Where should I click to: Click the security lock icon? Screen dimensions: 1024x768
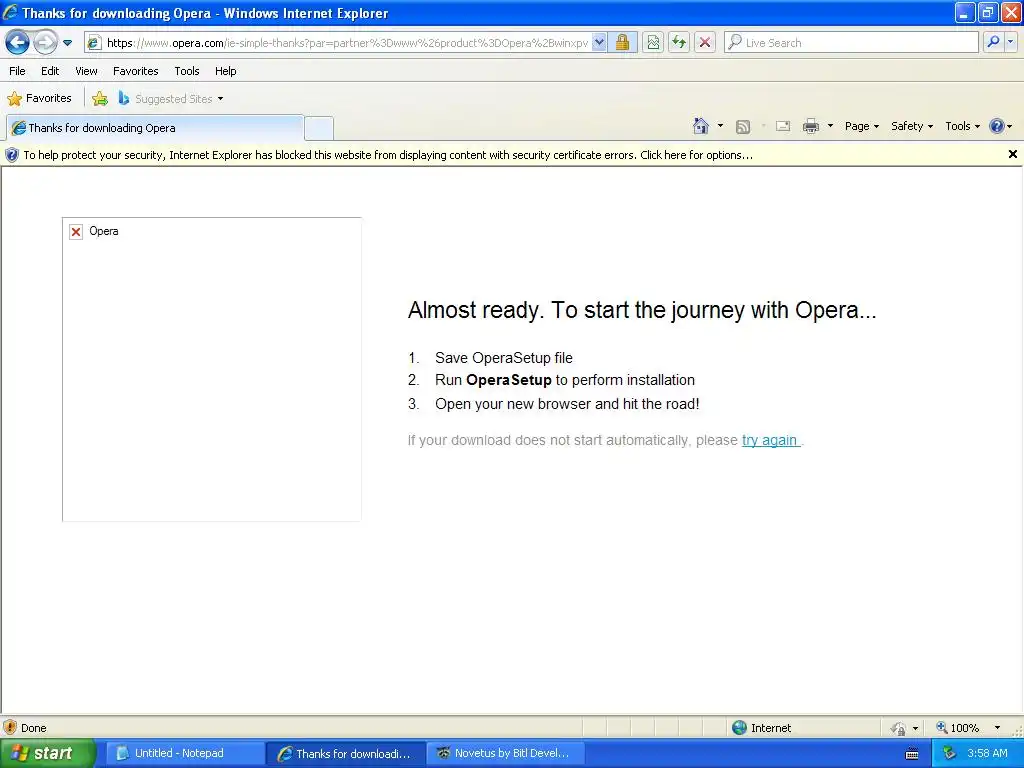(x=622, y=43)
